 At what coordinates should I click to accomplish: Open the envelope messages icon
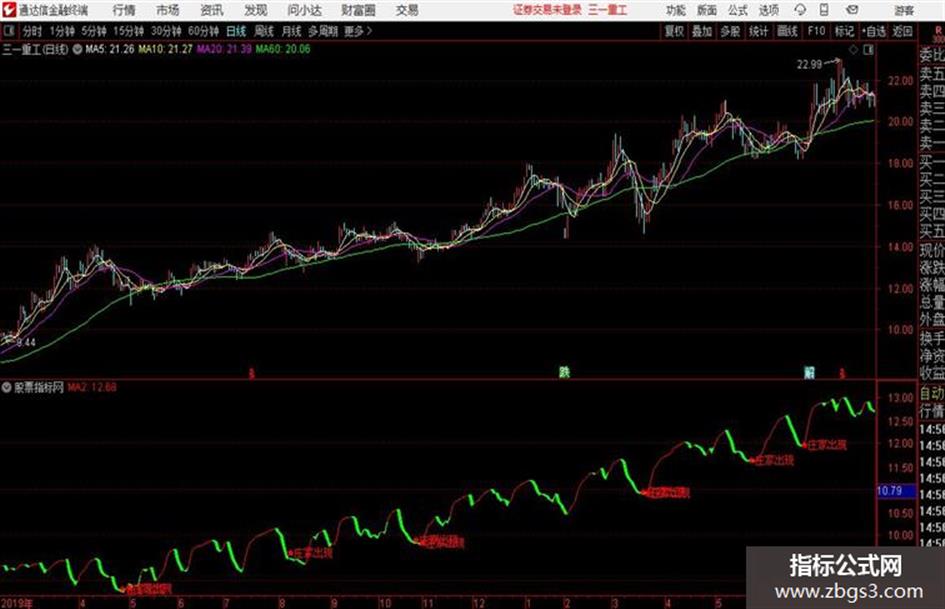[x=852, y=10]
